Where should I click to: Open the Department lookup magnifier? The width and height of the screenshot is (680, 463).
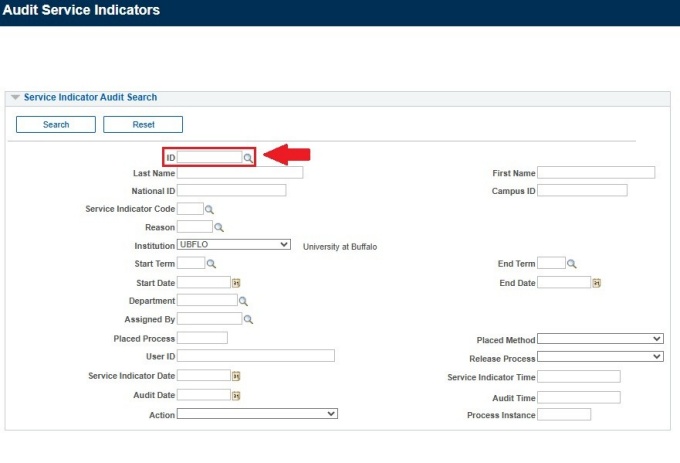click(x=243, y=301)
